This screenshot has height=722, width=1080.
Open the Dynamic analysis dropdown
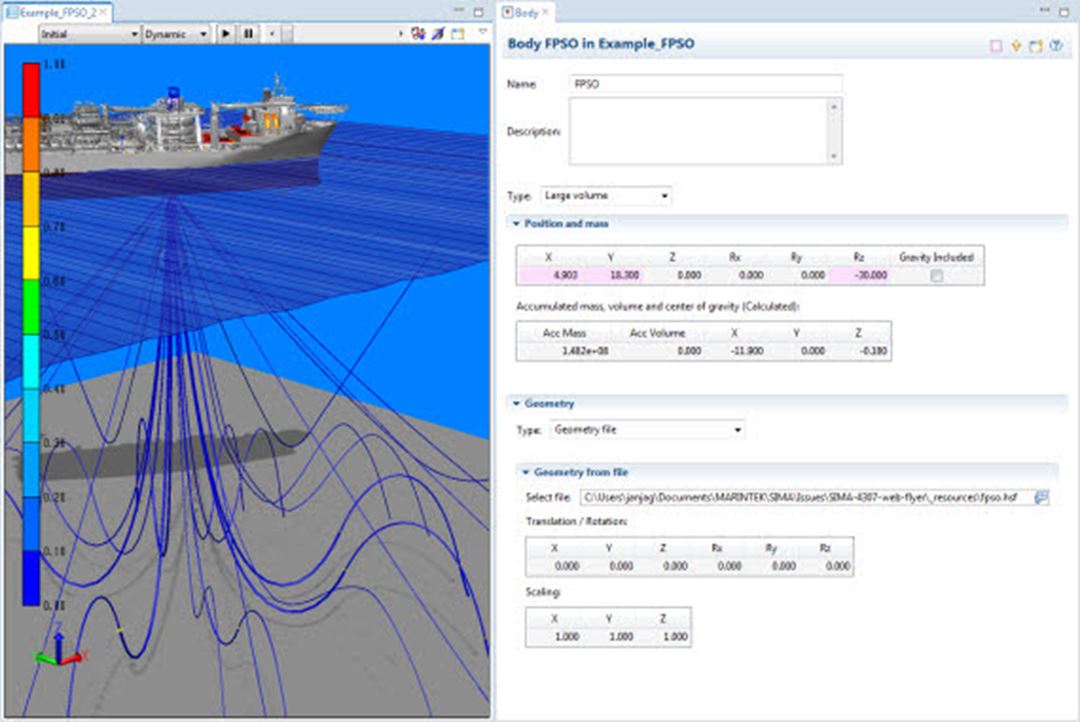coord(176,33)
